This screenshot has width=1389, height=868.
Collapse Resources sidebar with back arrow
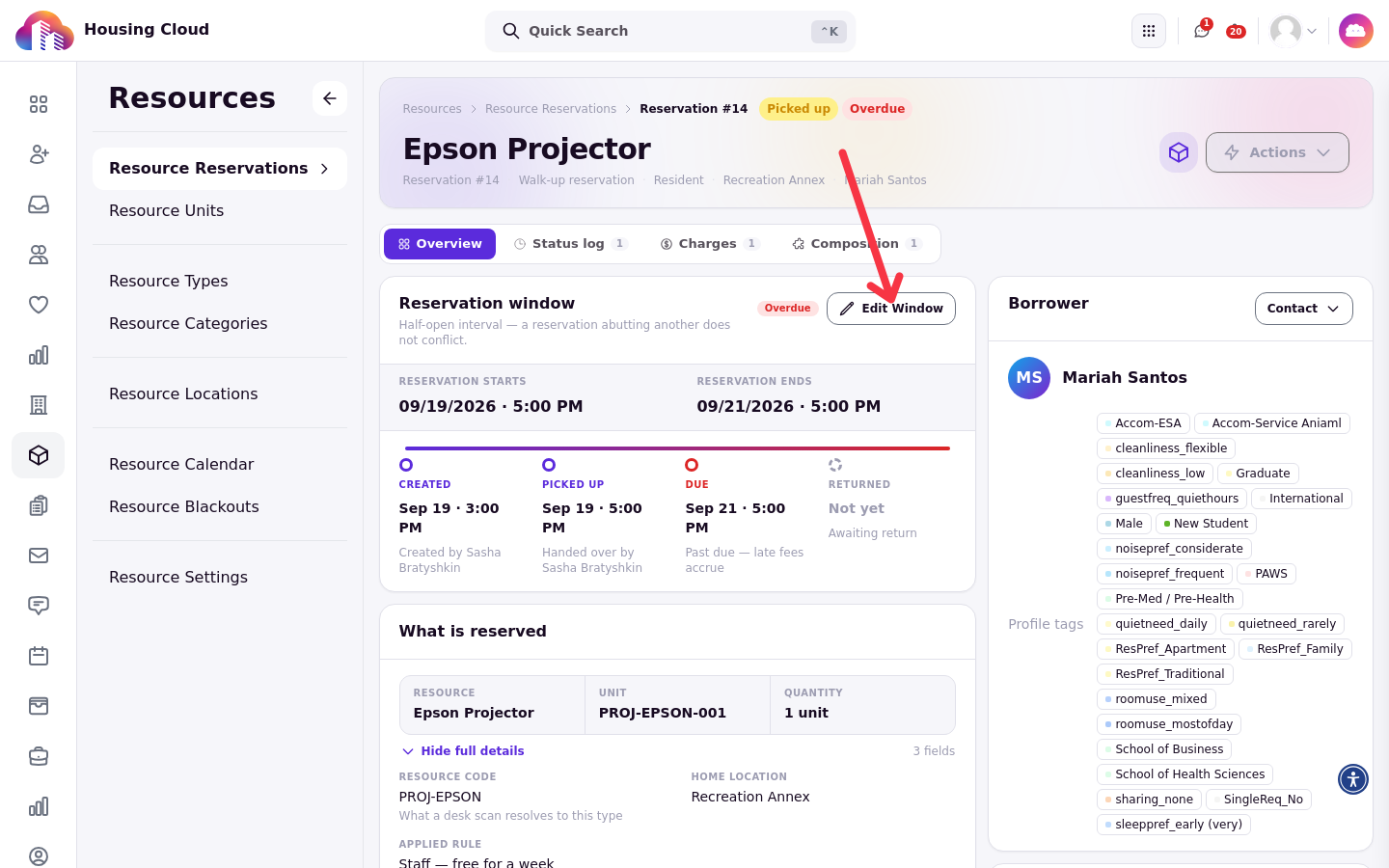click(330, 98)
